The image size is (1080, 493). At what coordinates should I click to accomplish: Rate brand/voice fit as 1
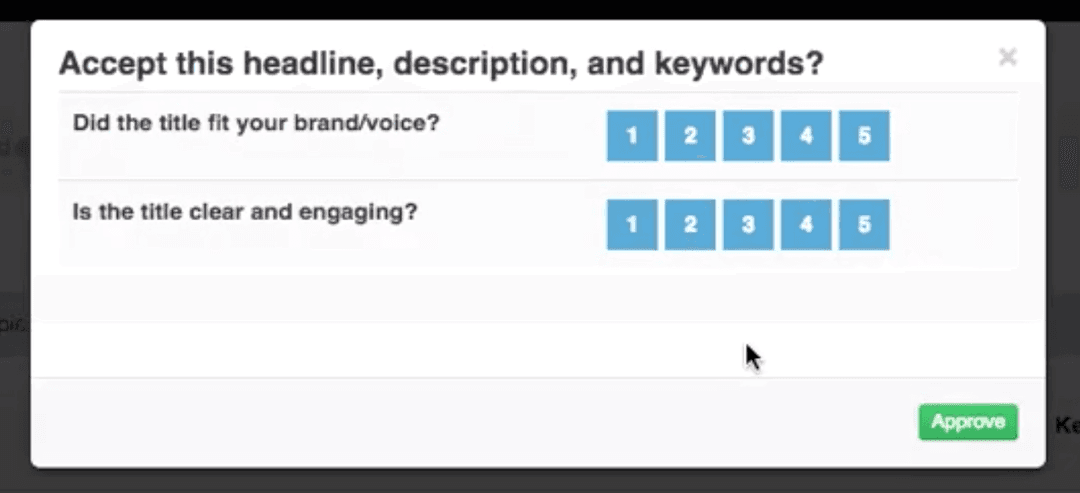632,136
